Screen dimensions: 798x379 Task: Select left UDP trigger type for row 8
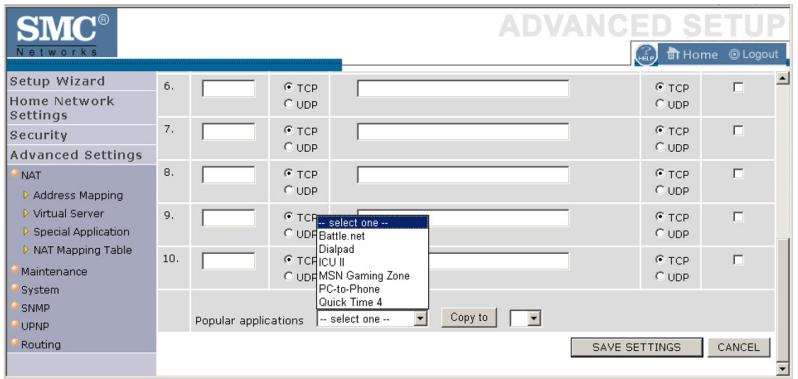[x=289, y=190]
